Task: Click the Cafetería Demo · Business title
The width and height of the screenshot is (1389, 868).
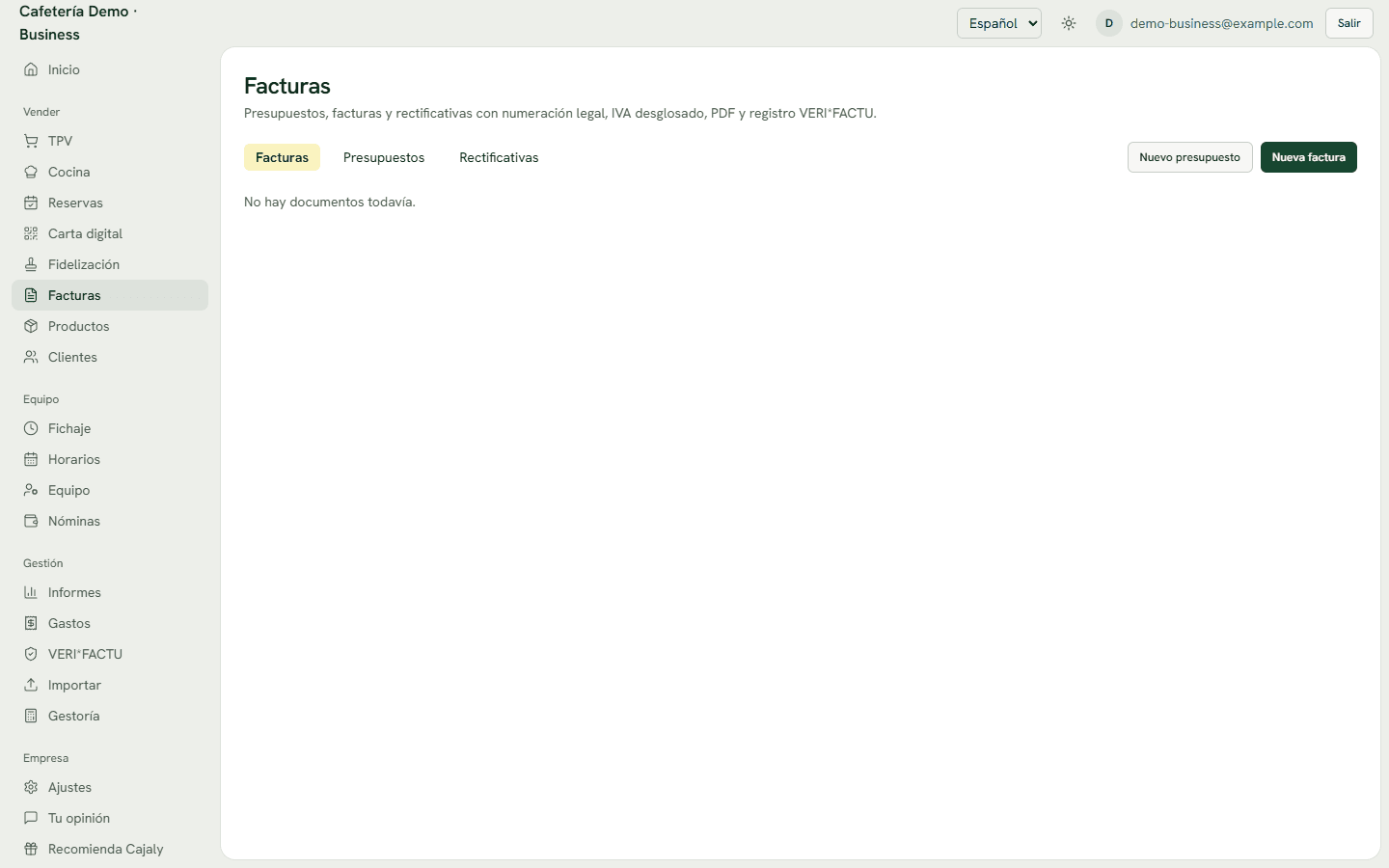Action: click(78, 23)
